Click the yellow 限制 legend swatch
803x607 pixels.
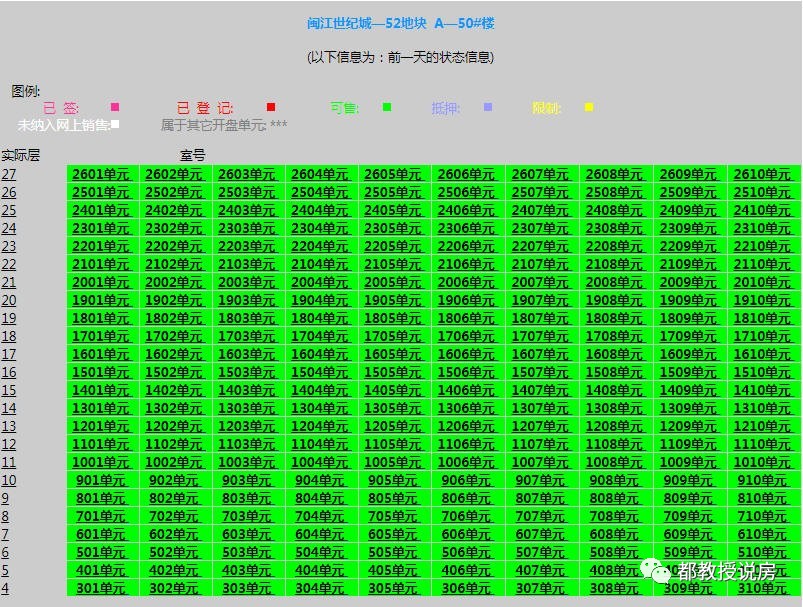coord(588,105)
